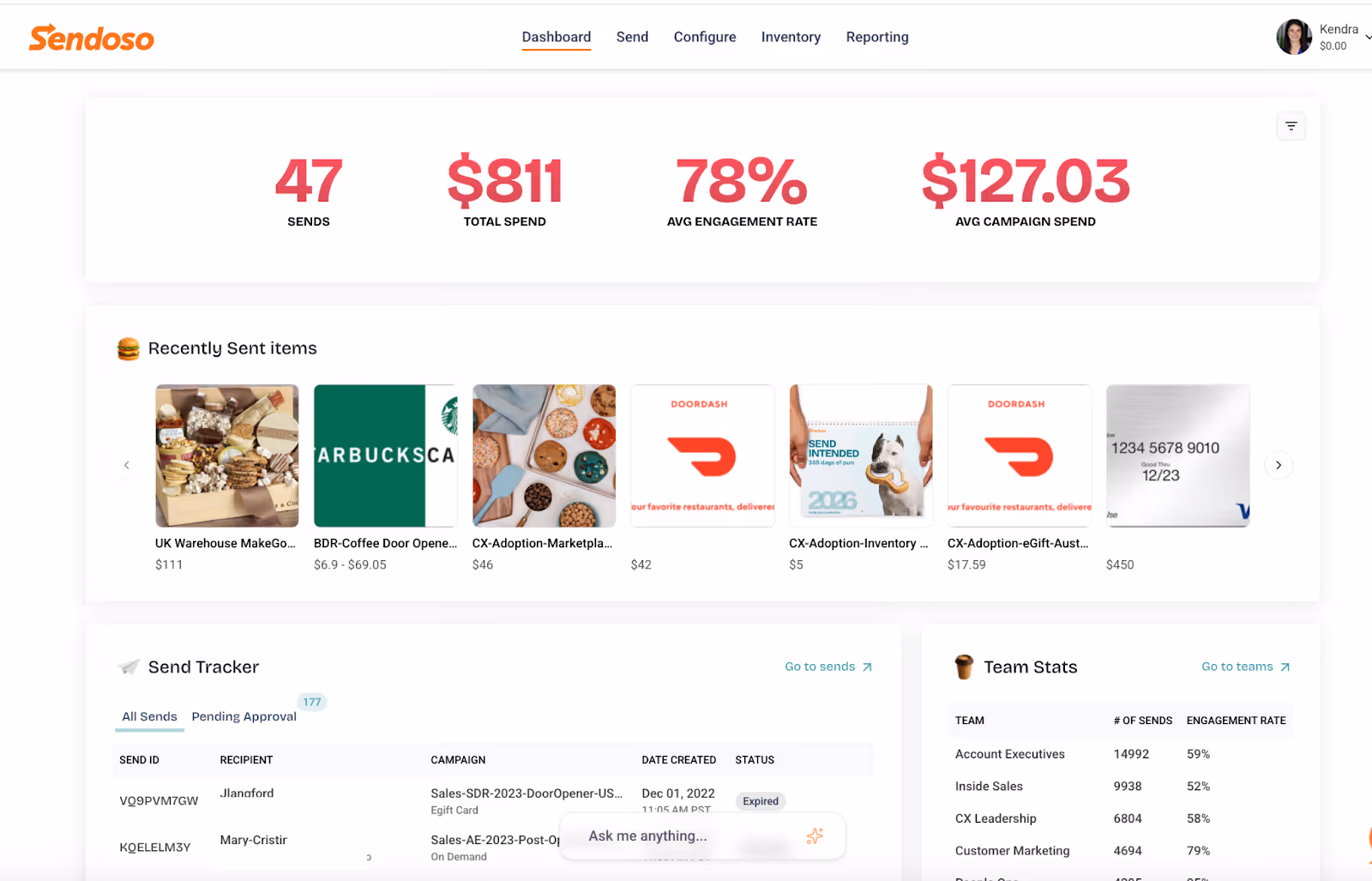Click the 'CX-Adoption-Inventory ...' item title
This screenshot has width=1372, height=881.
coord(858,543)
